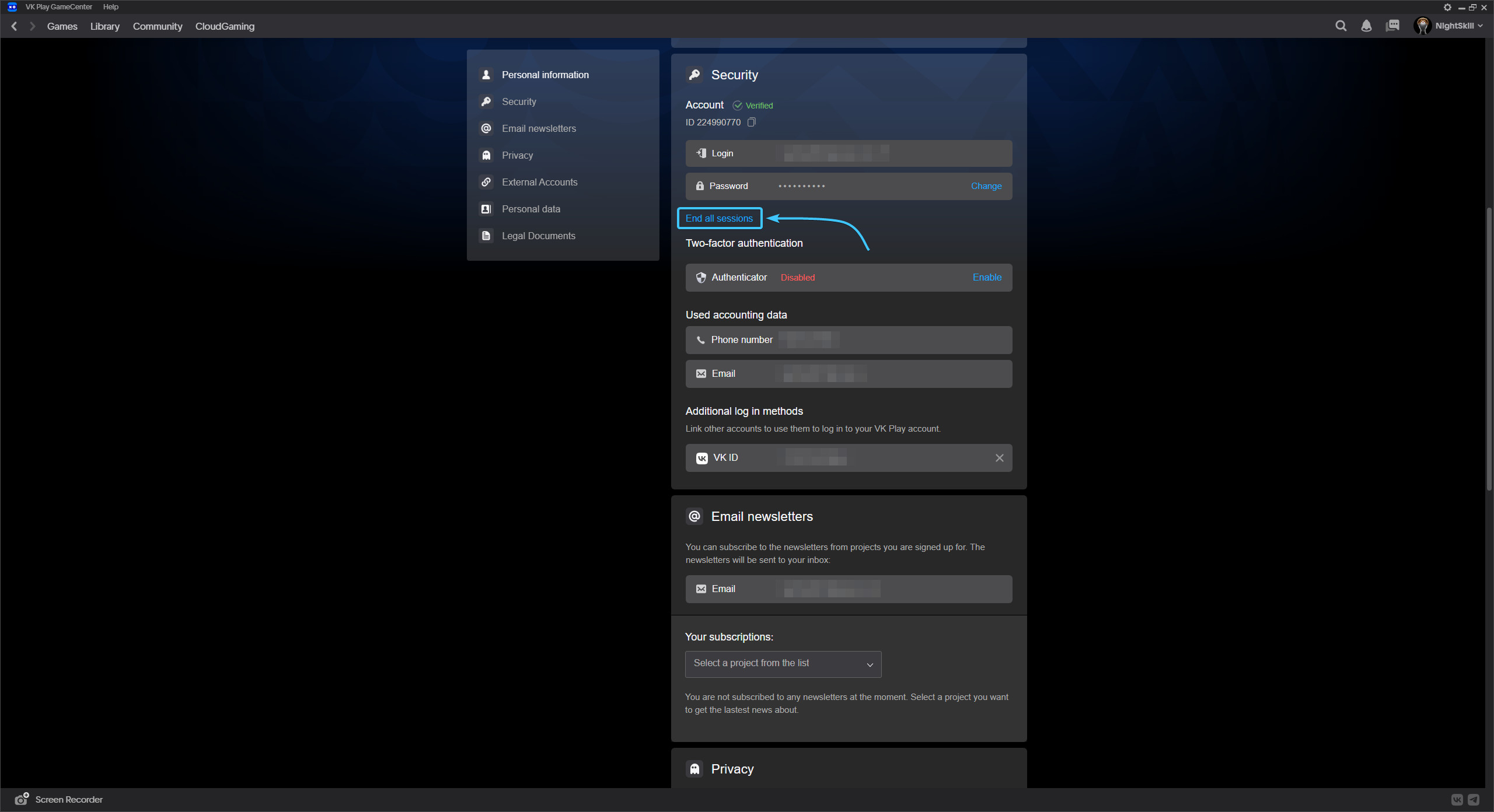Click the Screen Recorder camera icon
This screenshot has height=812, width=1494.
pos(22,799)
